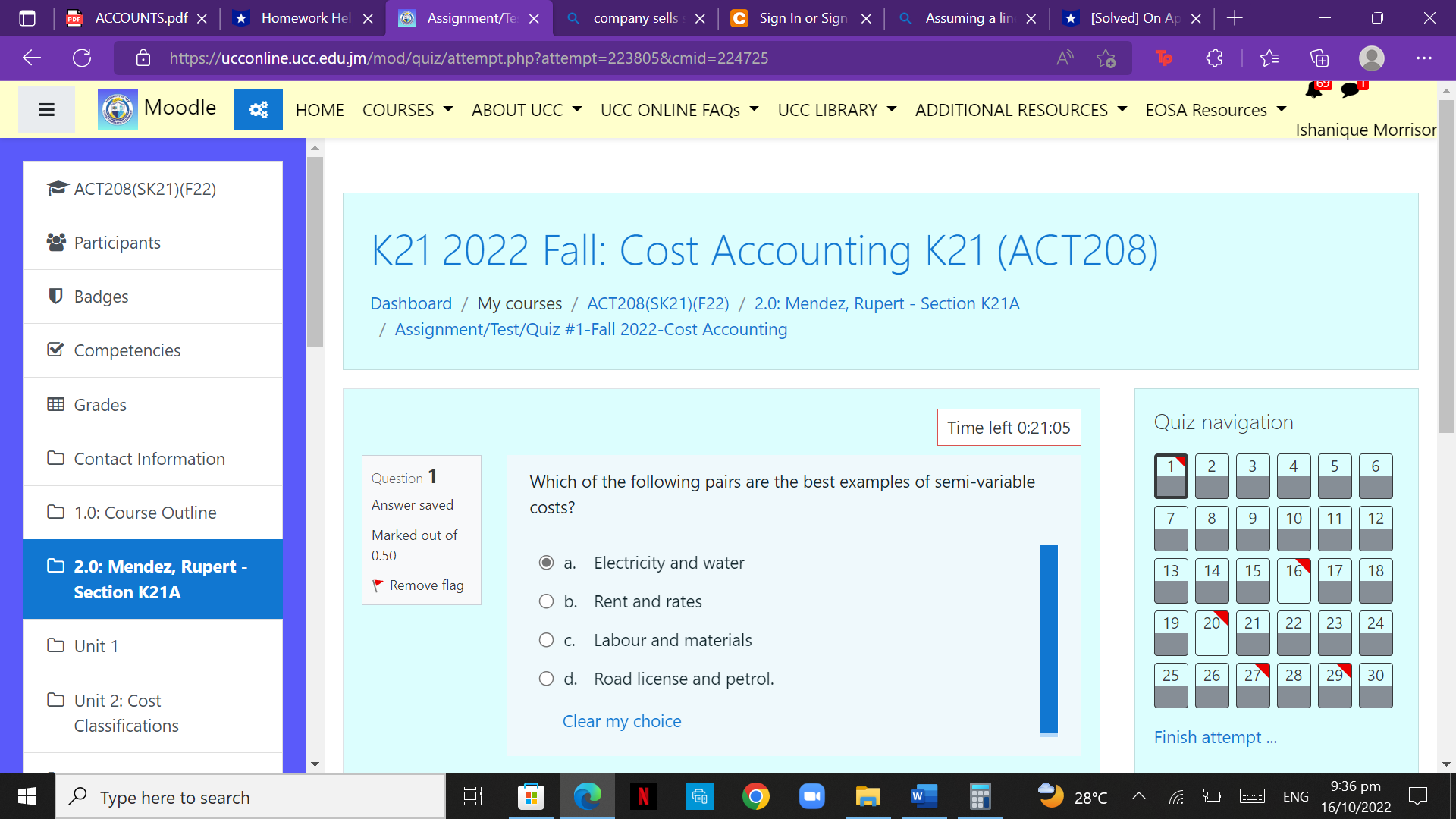Click Clear my choice link
Image resolution: width=1456 pixels, height=819 pixels.
[x=621, y=721]
